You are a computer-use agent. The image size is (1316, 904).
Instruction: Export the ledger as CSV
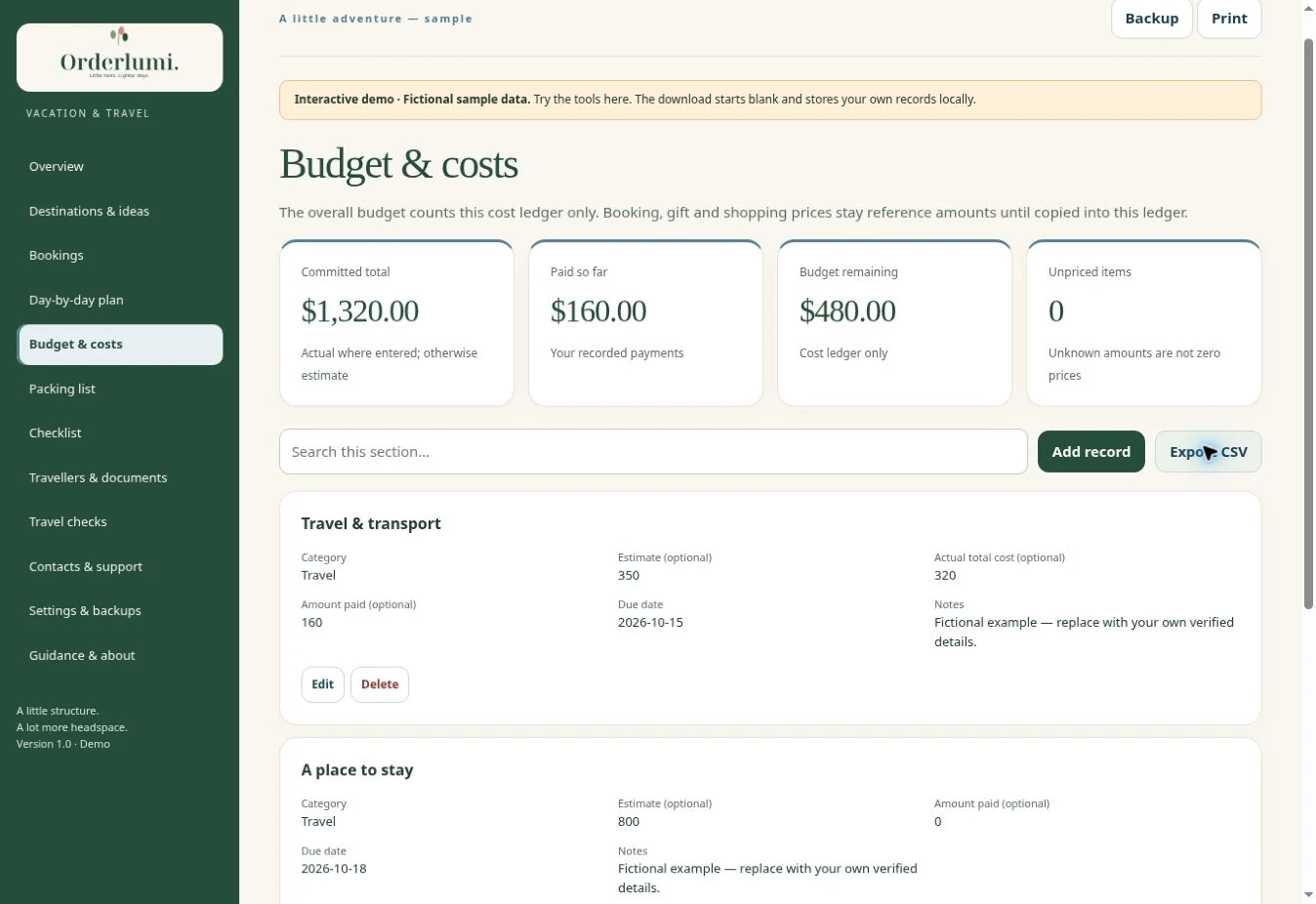point(1208,452)
